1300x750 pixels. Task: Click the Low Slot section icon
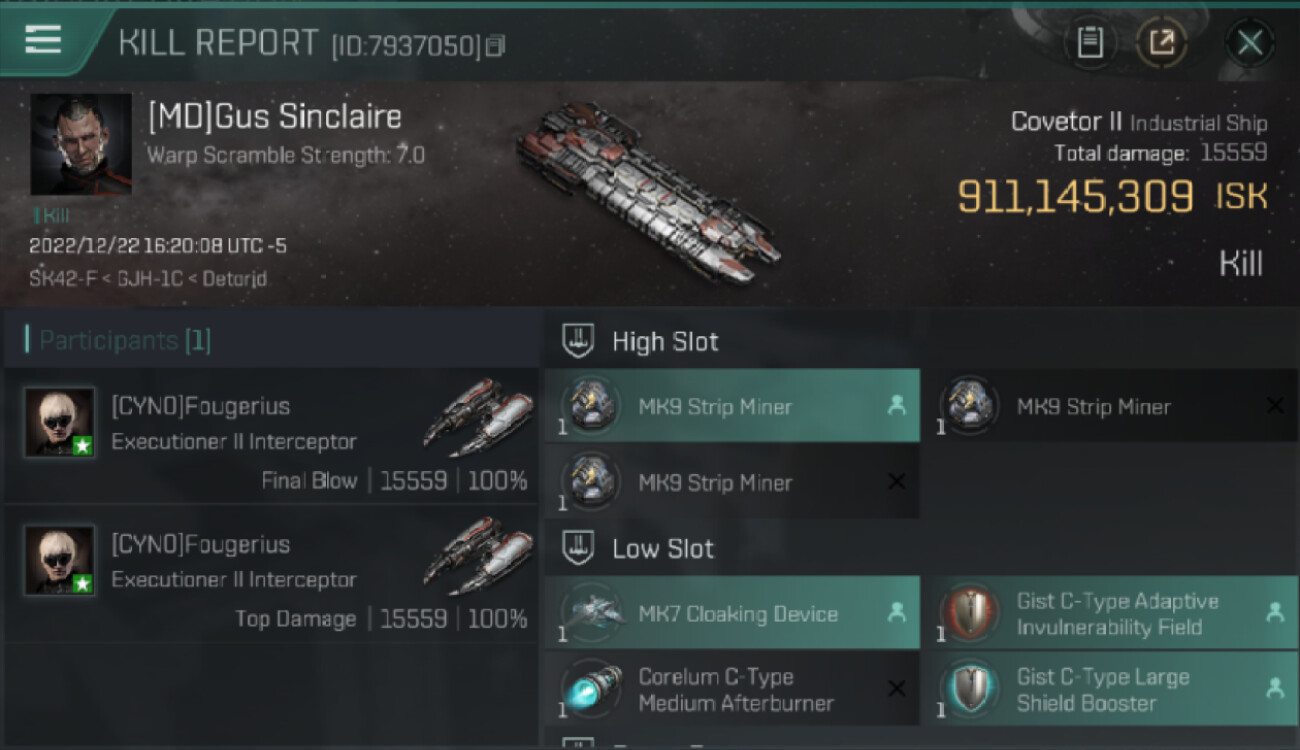(577, 548)
